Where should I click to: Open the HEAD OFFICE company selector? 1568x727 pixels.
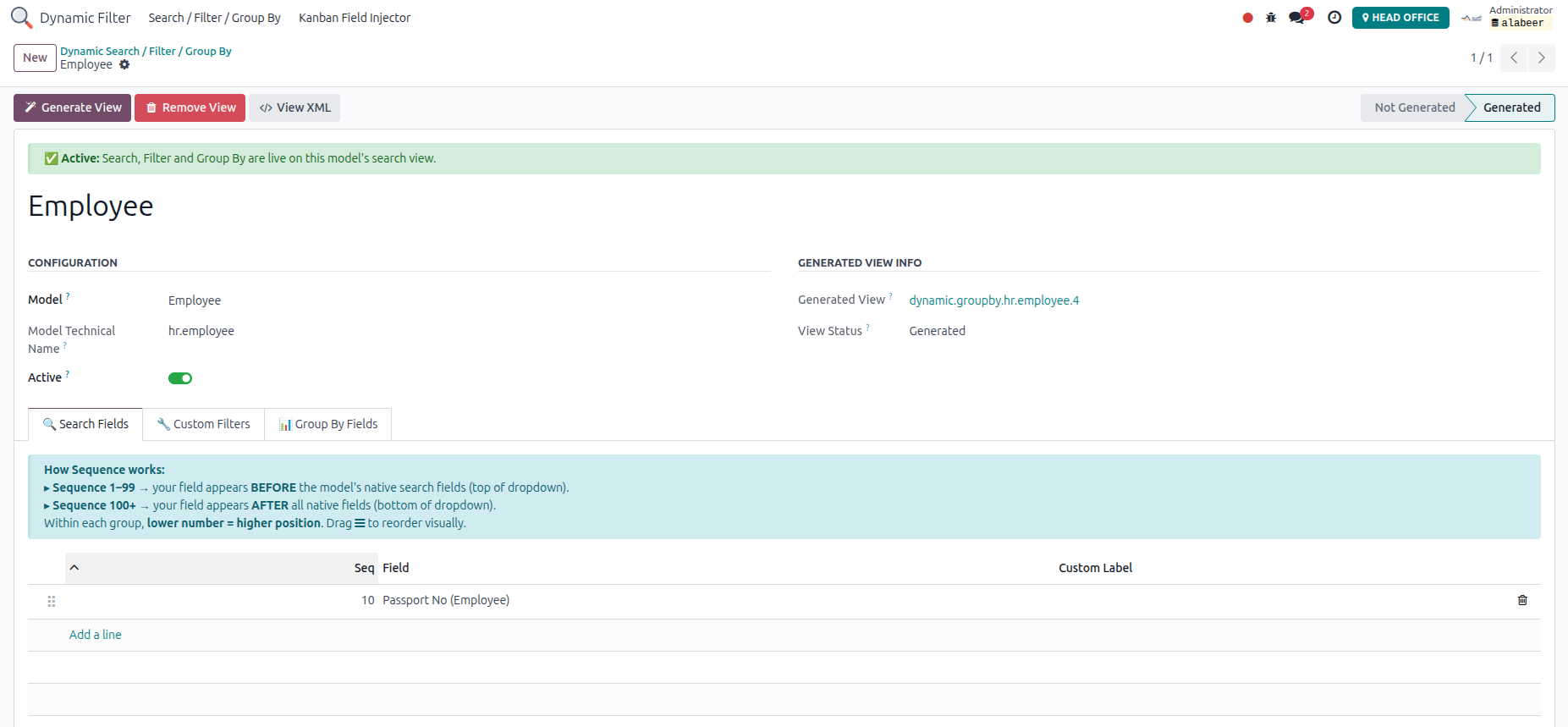(x=1400, y=18)
